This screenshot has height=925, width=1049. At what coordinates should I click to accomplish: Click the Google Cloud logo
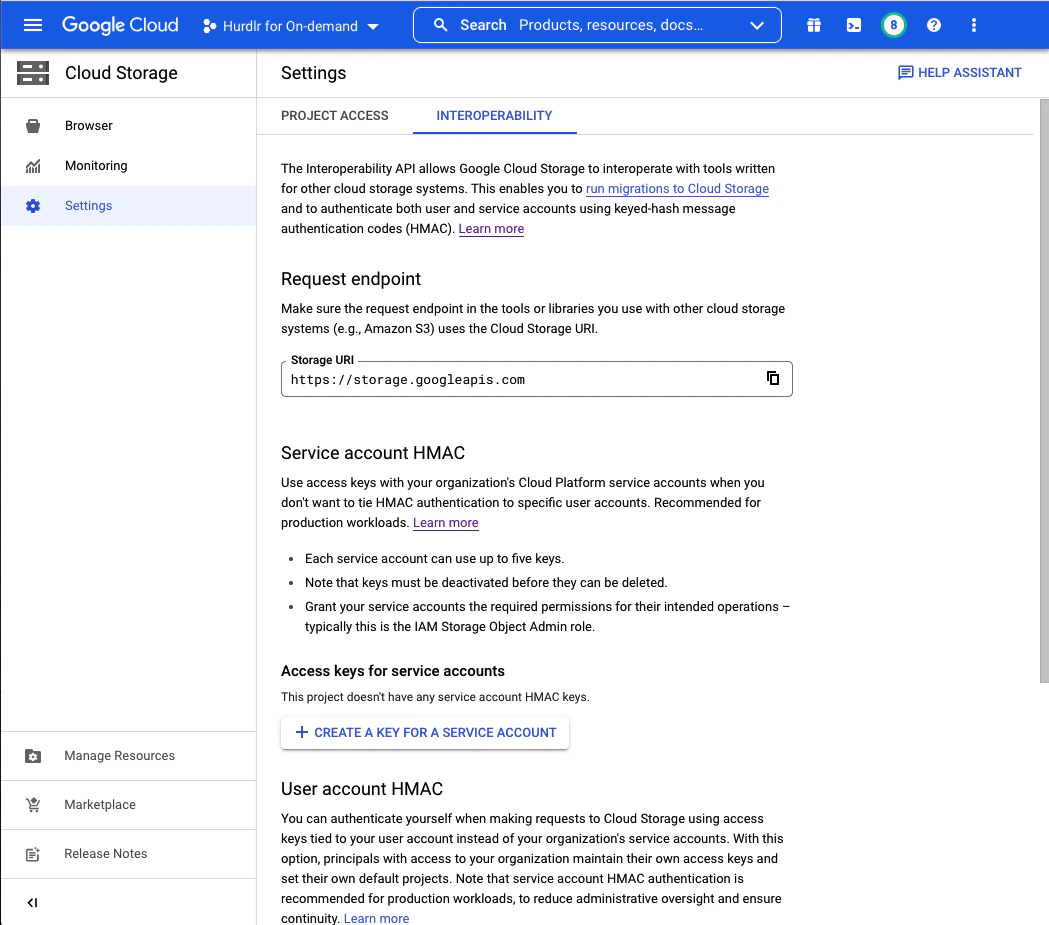[120, 25]
